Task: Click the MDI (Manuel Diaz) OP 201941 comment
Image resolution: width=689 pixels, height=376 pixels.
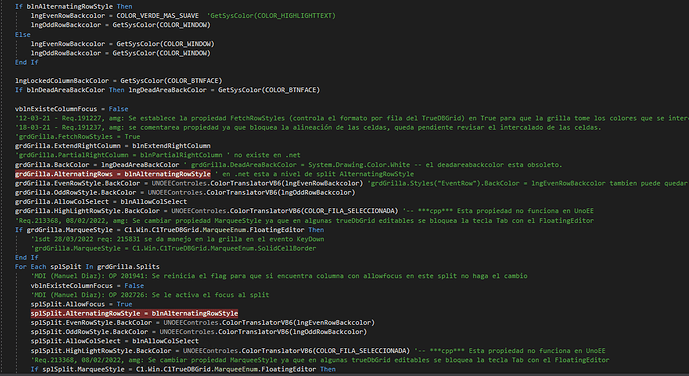Action: tap(279, 276)
